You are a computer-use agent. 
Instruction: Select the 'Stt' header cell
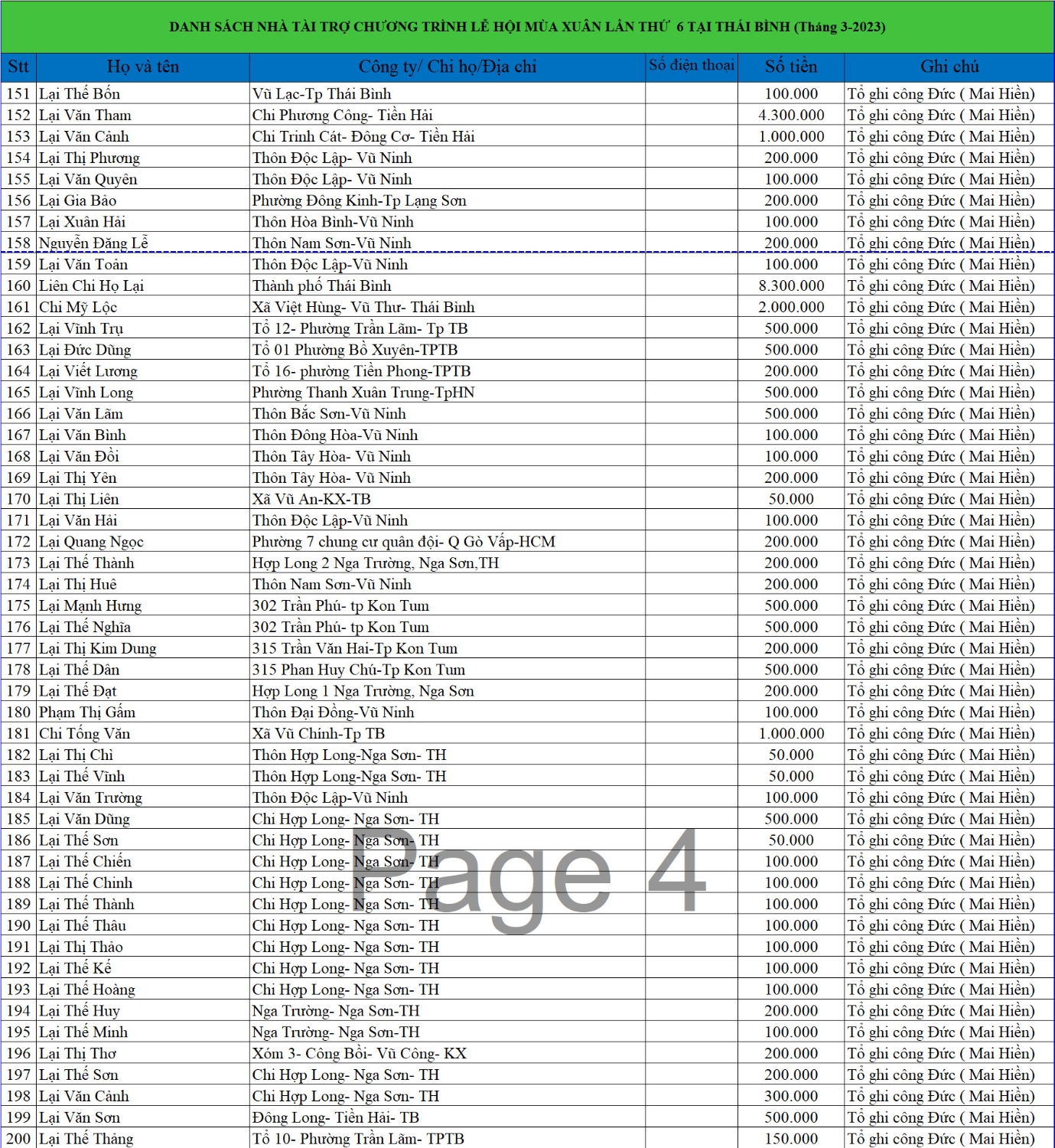[x=18, y=67]
